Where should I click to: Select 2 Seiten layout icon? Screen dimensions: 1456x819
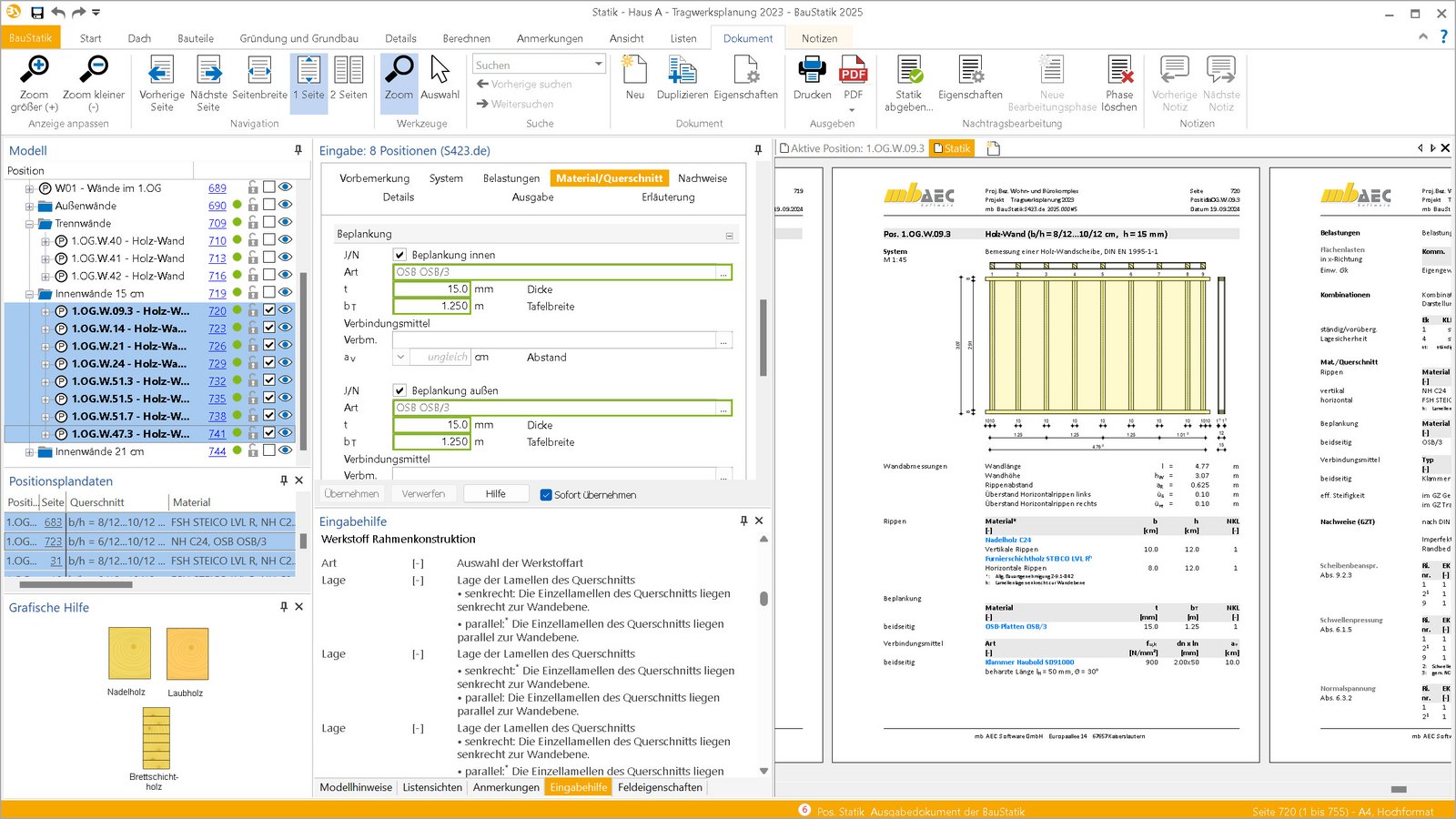coord(349,70)
